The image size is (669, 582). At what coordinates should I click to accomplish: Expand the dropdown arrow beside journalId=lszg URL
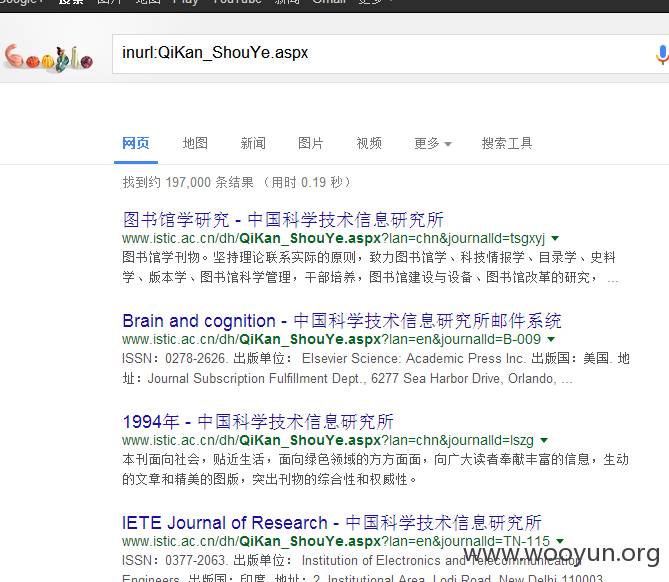click(x=544, y=440)
